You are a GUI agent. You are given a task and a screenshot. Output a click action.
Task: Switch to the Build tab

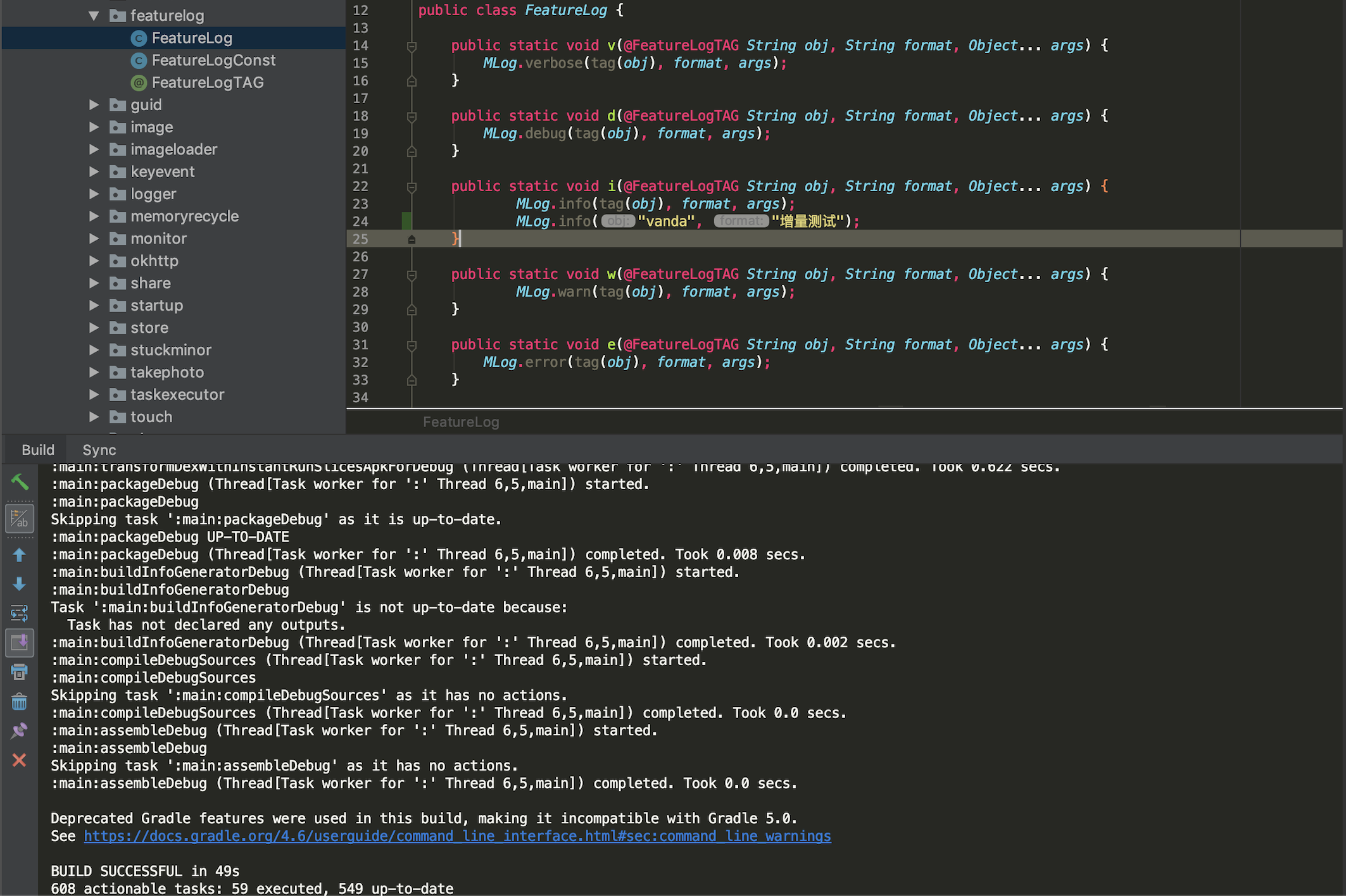pos(38,450)
